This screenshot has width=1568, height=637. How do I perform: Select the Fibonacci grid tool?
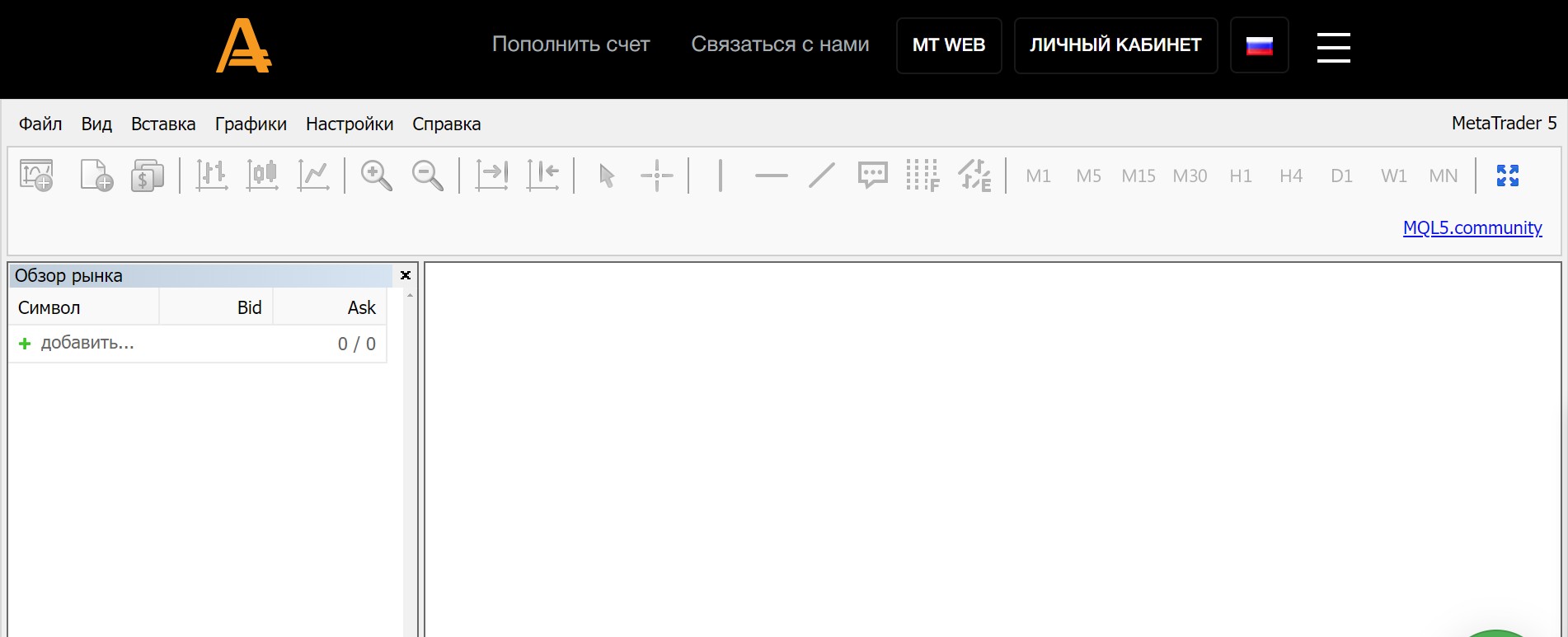pos(923,175)
